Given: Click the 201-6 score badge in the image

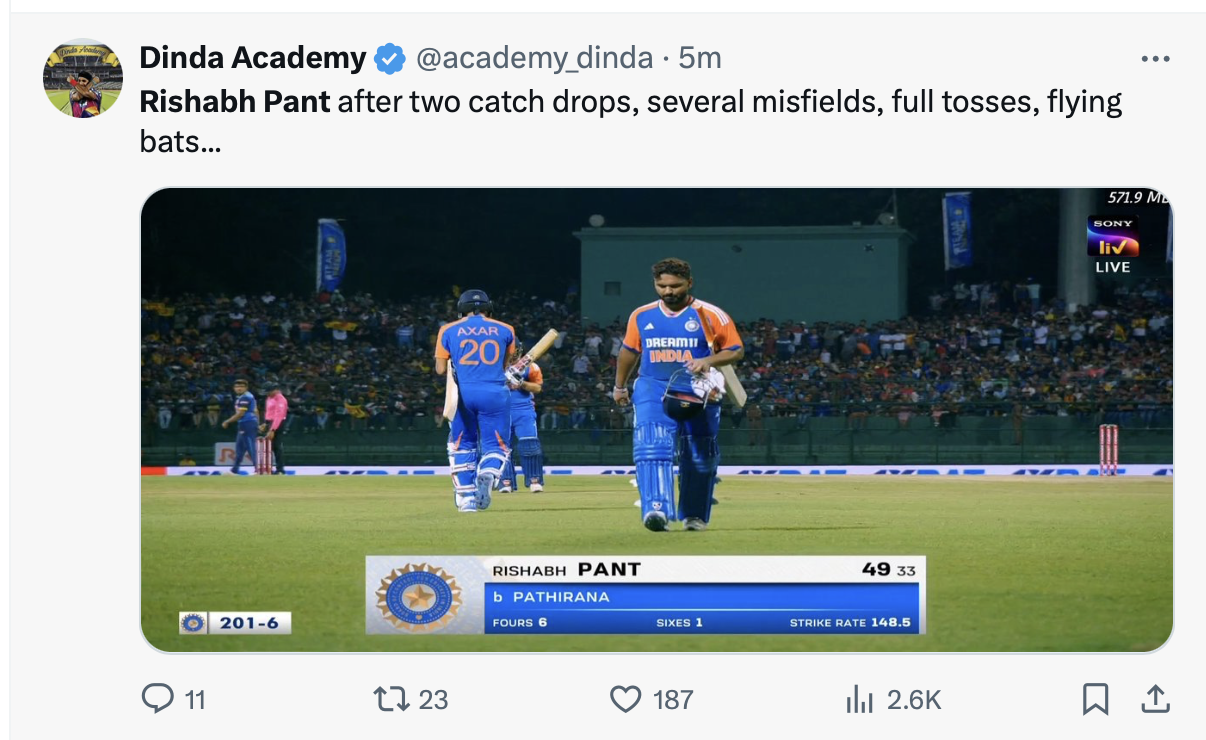Looking at the screenshot, I should pos(236,623).
